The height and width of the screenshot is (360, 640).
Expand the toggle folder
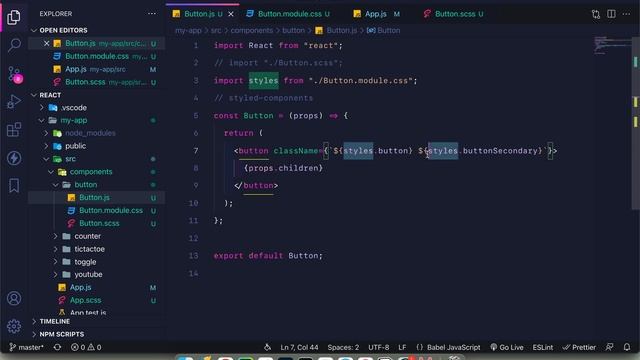click(85, 262)
